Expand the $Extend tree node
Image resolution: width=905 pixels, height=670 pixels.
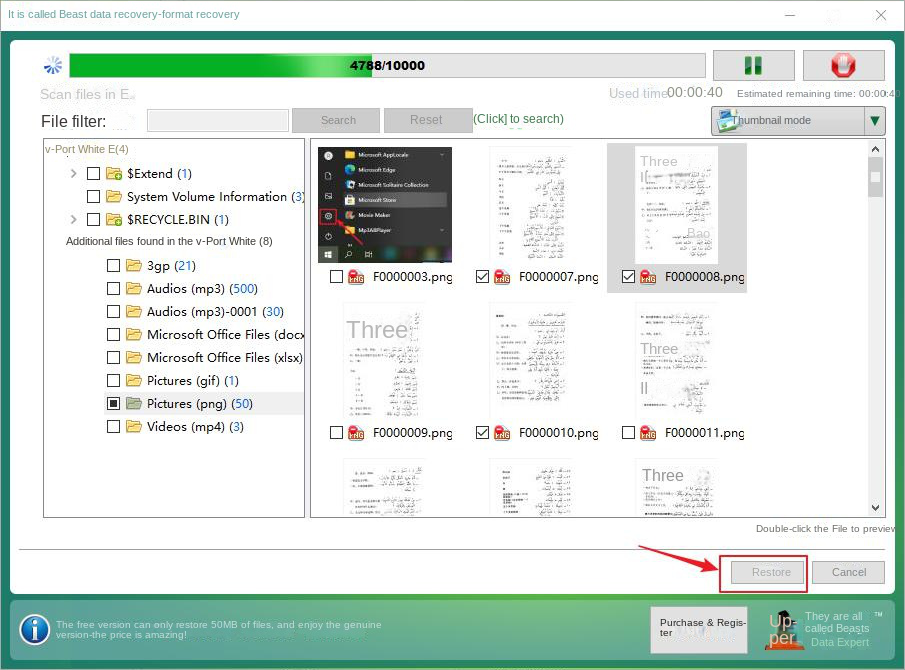pyautogui.click(x=71, y=172)
